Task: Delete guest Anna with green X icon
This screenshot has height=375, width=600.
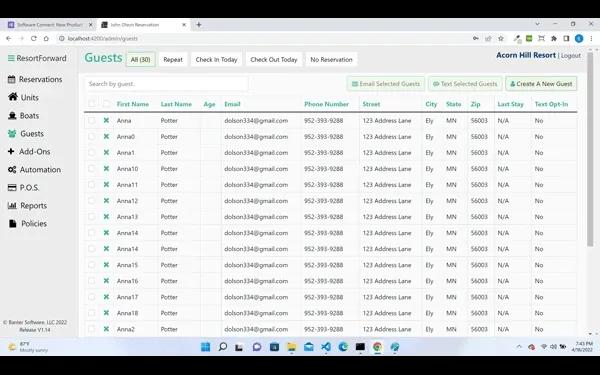Action: click(x=106, y=121)
